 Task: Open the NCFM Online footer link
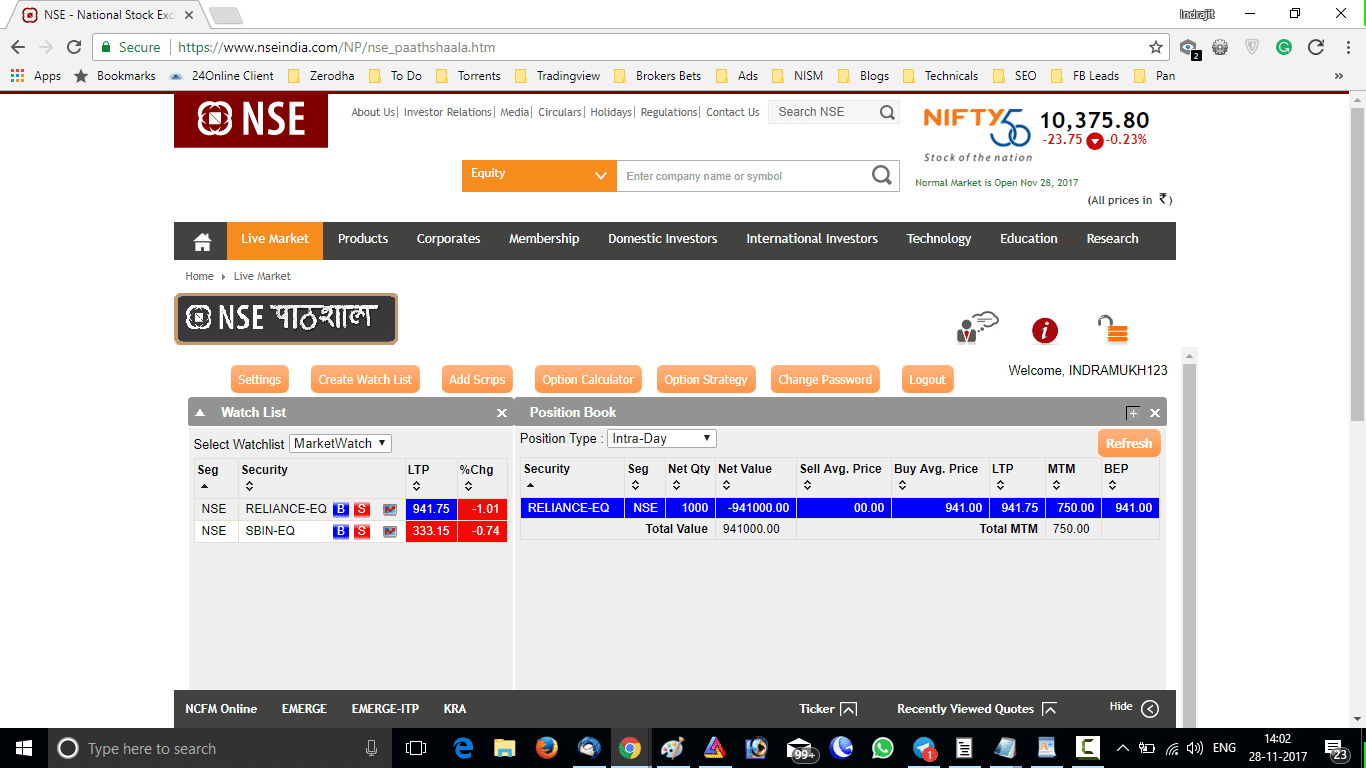click(221, 709)
